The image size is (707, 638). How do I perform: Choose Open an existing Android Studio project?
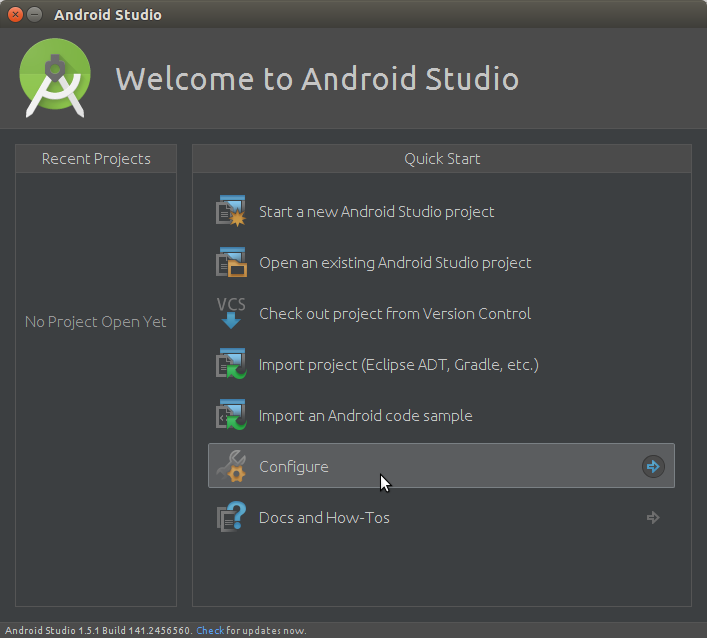click(x=395, y=263)
